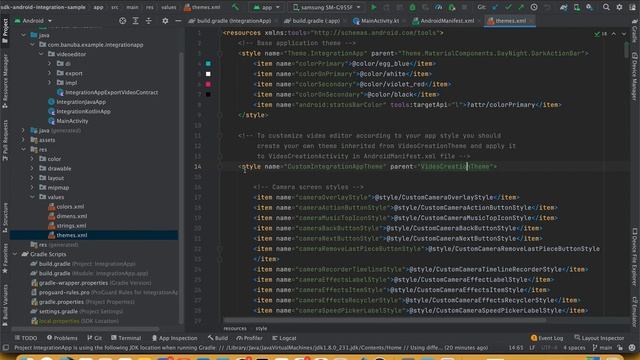Viewport: 640px width, 360px height.
Task: Open Project panel options gear
Action: coord(165,20)
